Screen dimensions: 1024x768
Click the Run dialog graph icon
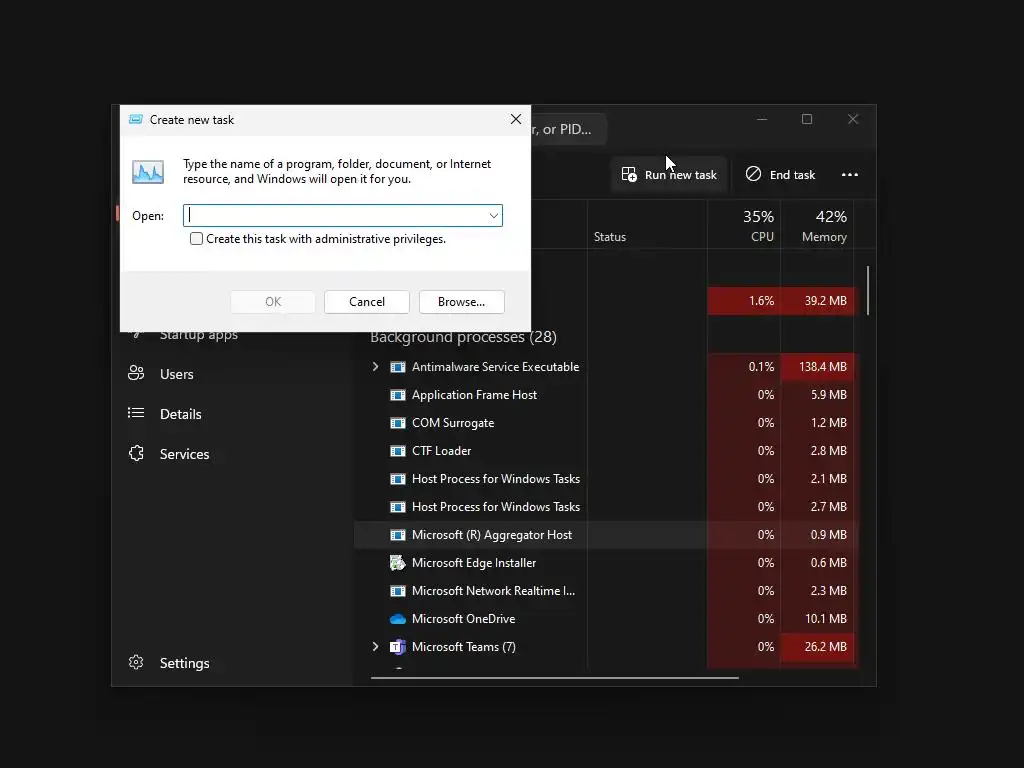click(148, 172)
